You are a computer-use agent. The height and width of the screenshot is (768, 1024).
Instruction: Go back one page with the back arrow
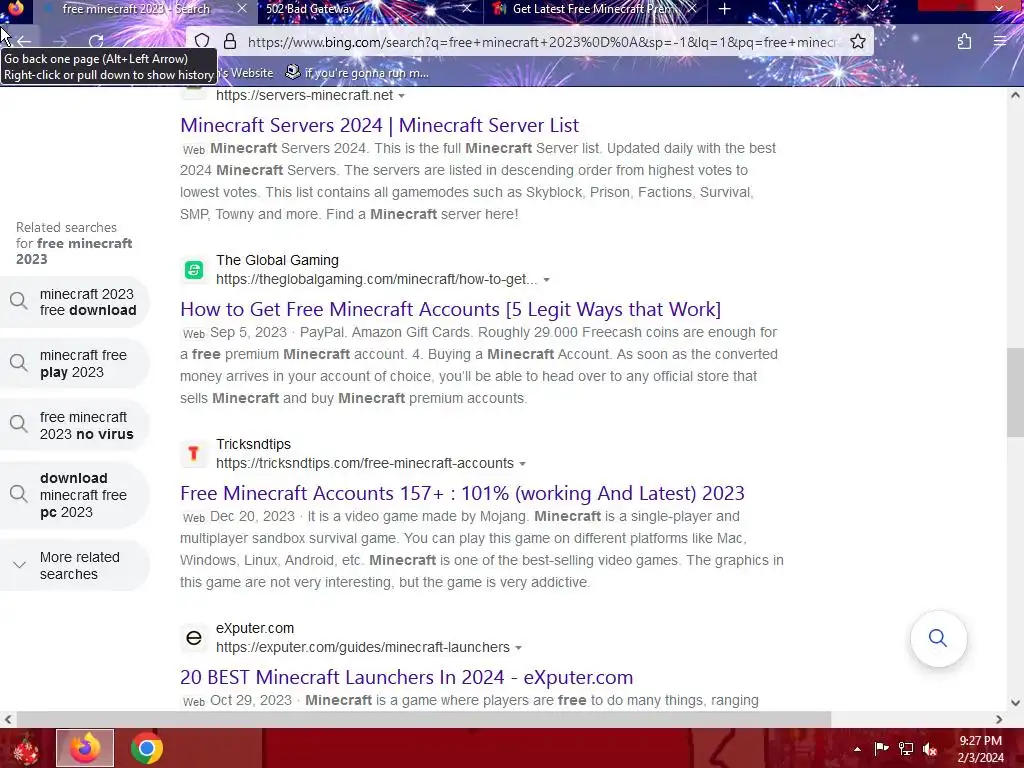point(24,42)
